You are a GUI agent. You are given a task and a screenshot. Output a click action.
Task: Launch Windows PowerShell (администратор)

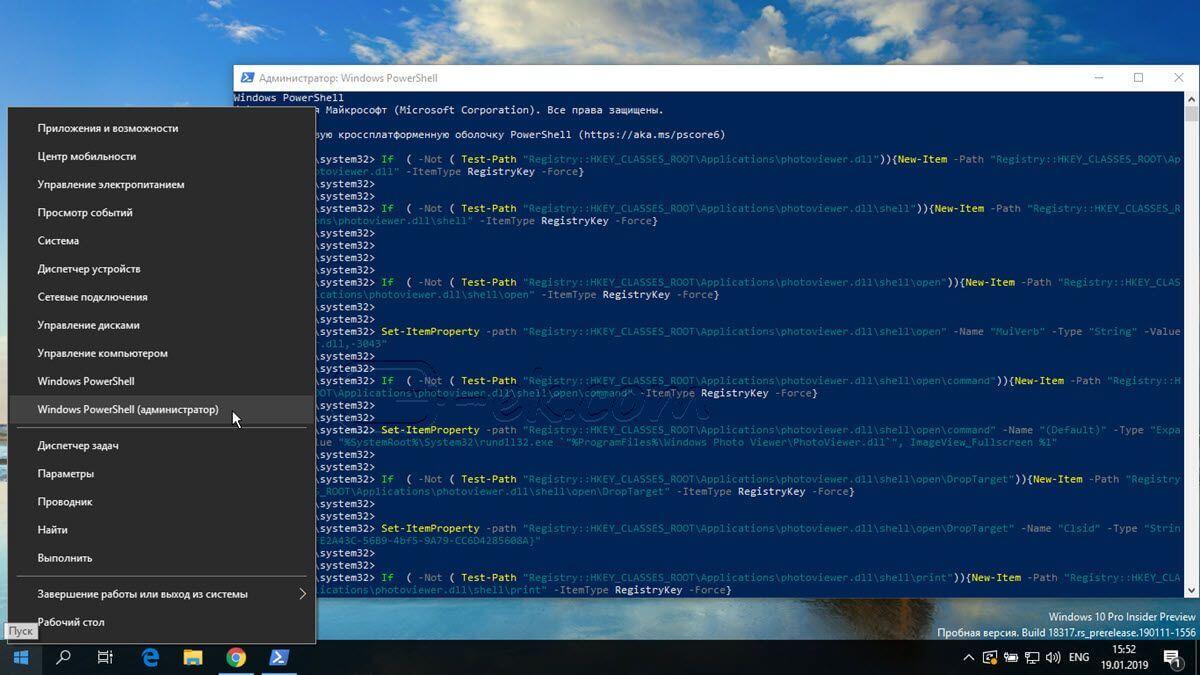click(162, 409)
